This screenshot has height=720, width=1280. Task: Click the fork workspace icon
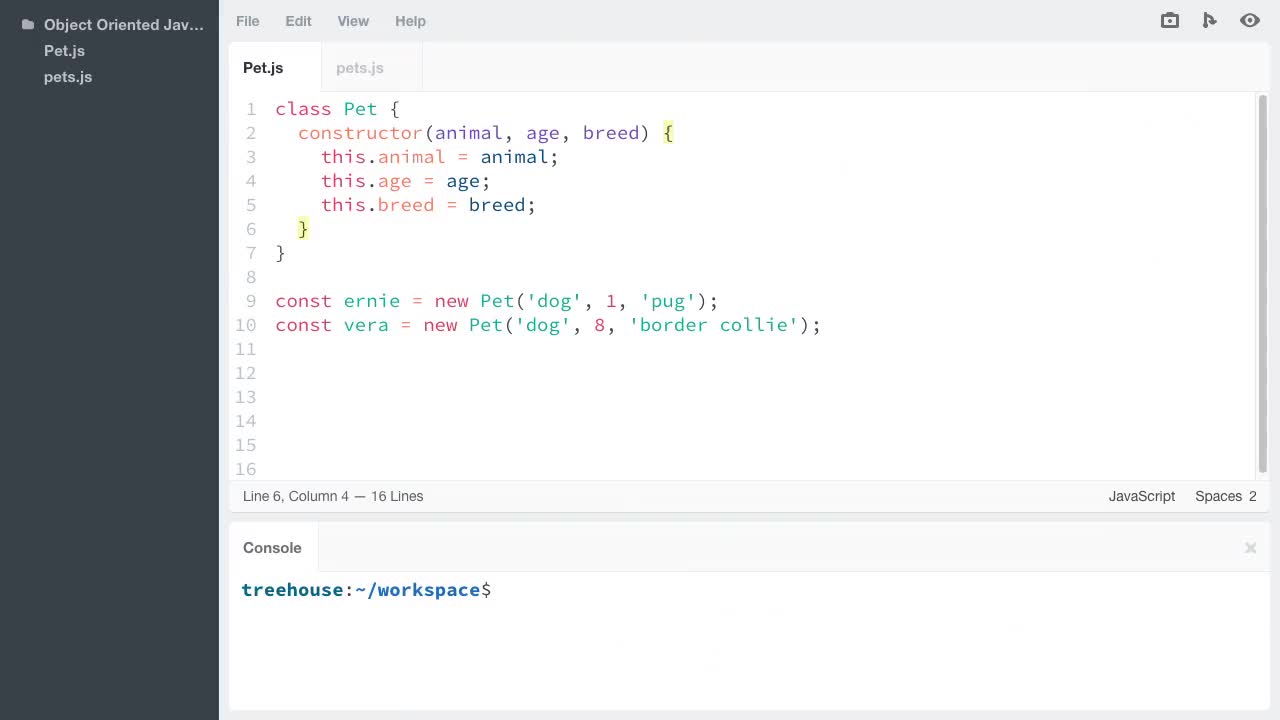point(1209,21)
